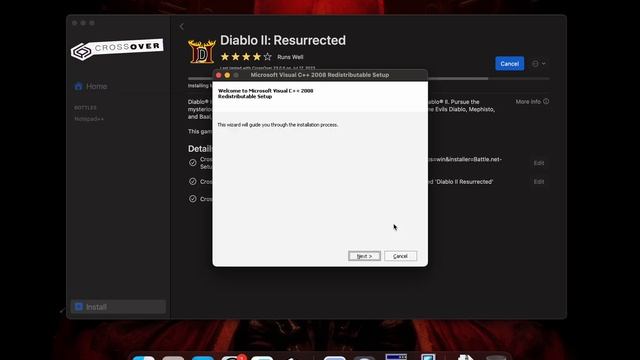
Task: Click the CrossOver logo
Action: point(117,49)
